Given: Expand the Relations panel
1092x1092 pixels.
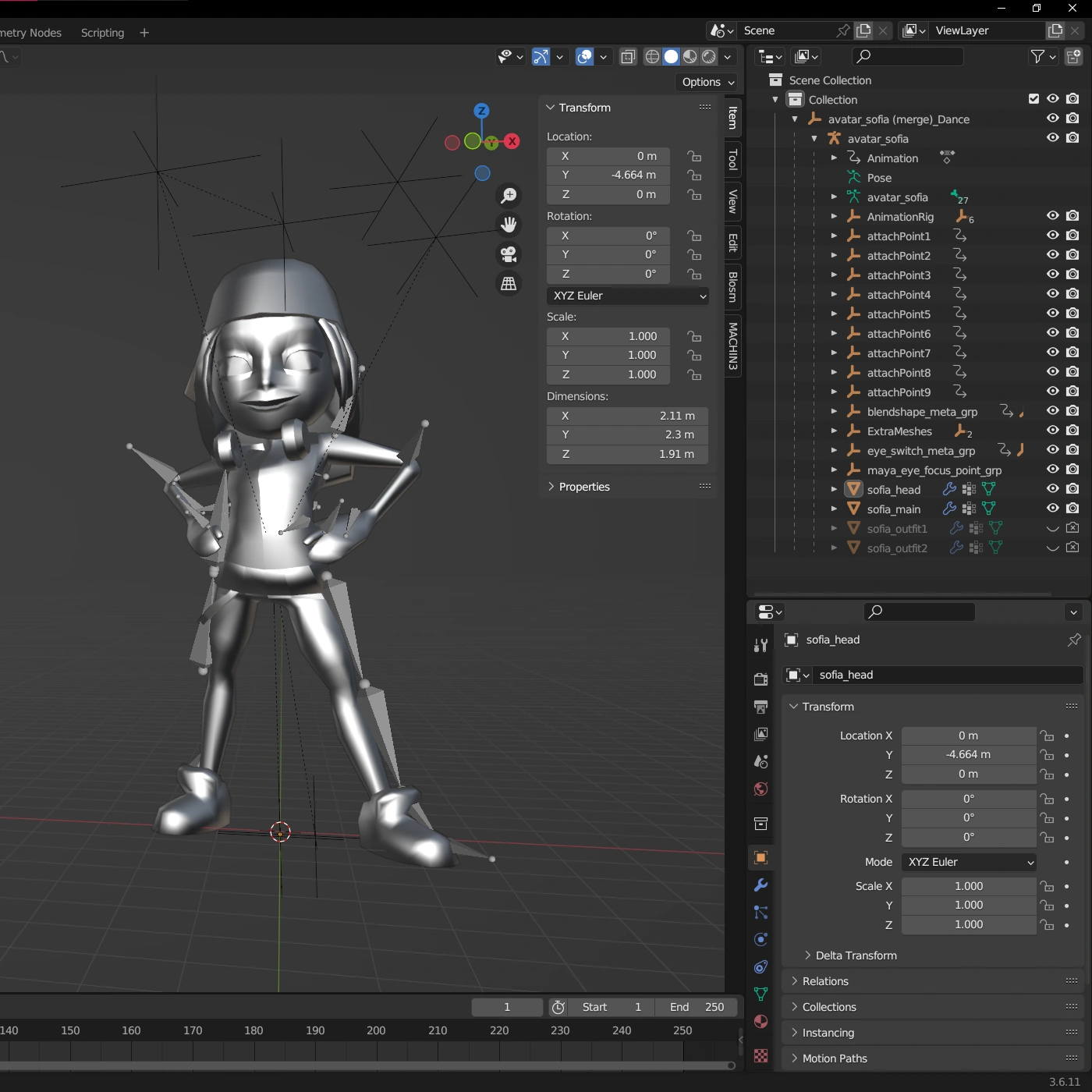Looking at the screenshot, I should coord(825,981).
